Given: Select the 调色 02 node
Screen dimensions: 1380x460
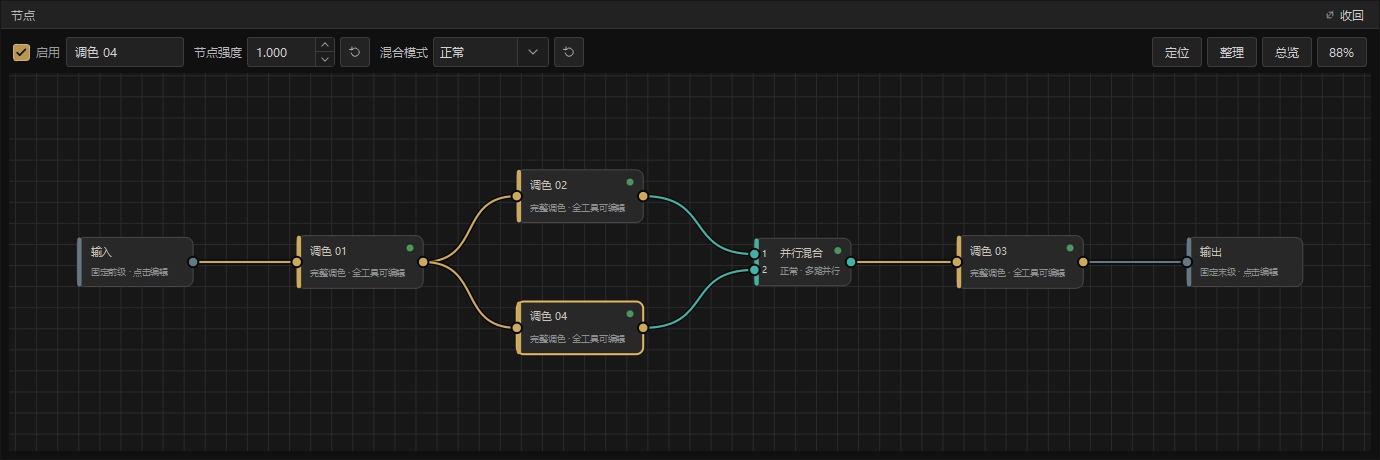Looking at the screenshot, I should click(580, 196).
